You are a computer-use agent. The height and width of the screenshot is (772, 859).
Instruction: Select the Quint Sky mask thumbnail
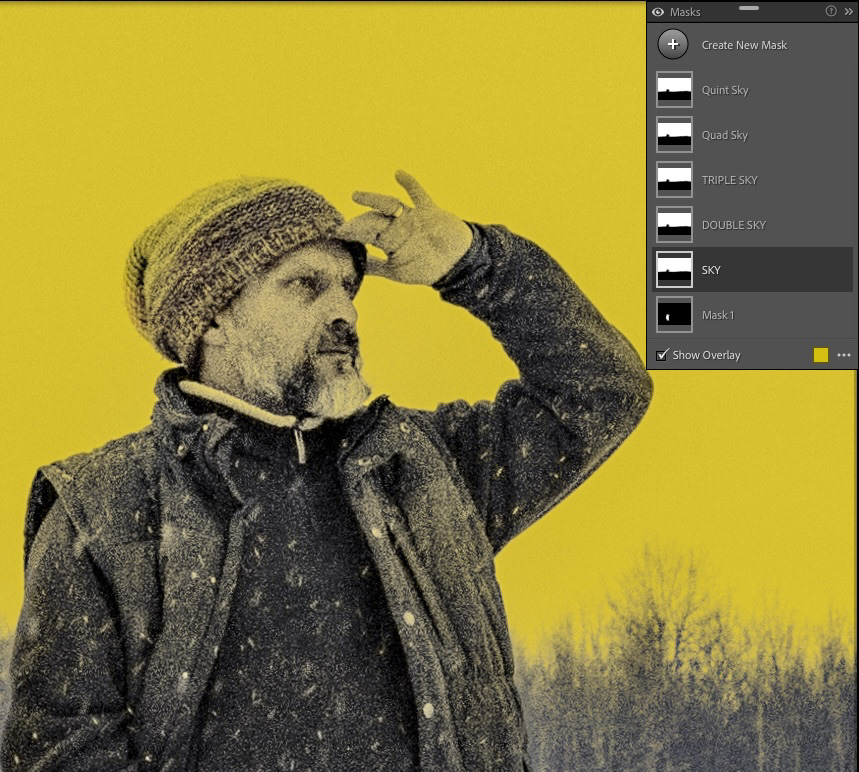(x=674, y=89)
